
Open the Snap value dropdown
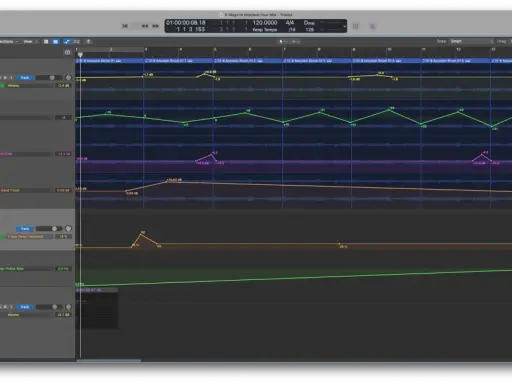tap(471, 41)
